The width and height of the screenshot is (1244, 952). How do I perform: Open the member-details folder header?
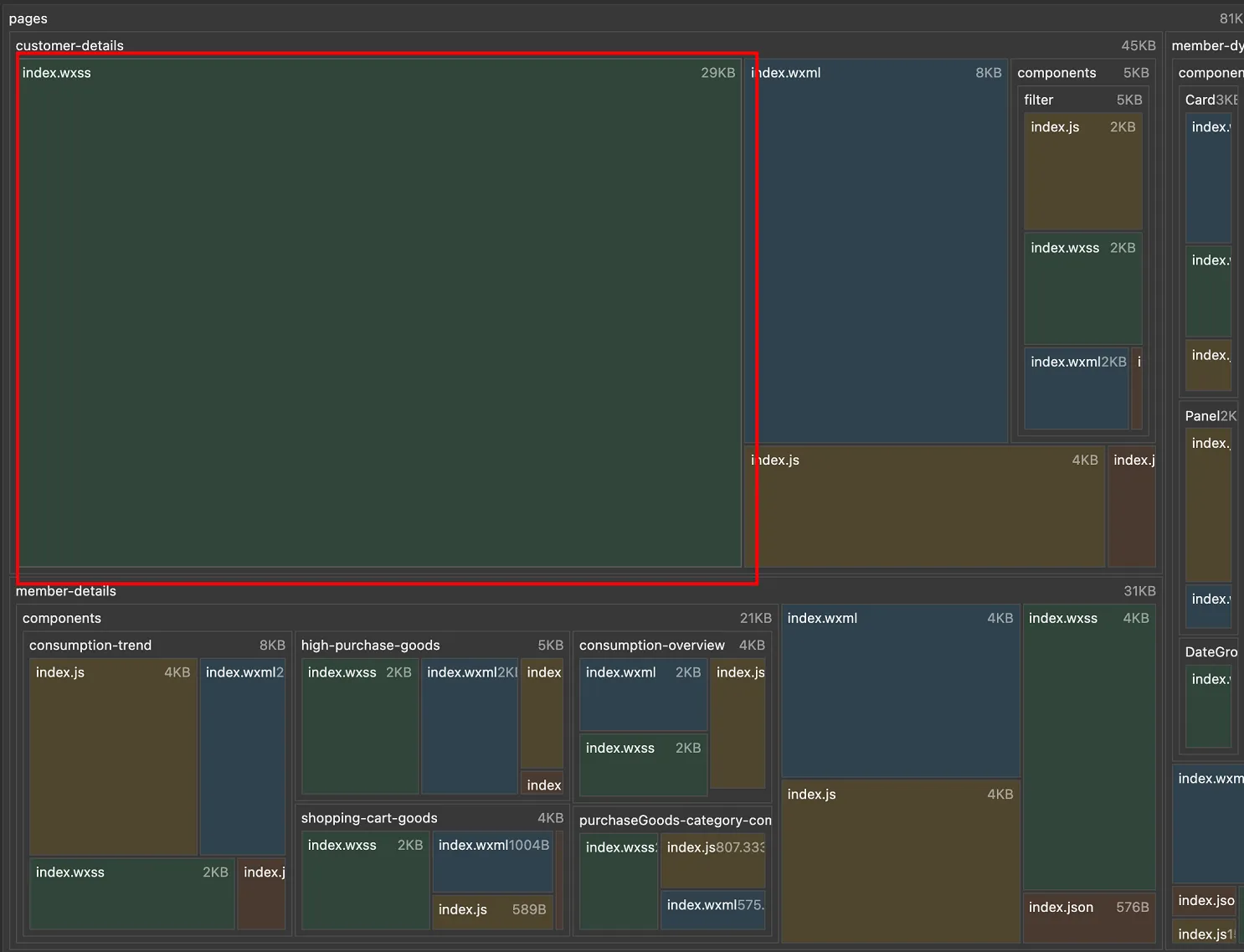(x=66, y=591)
